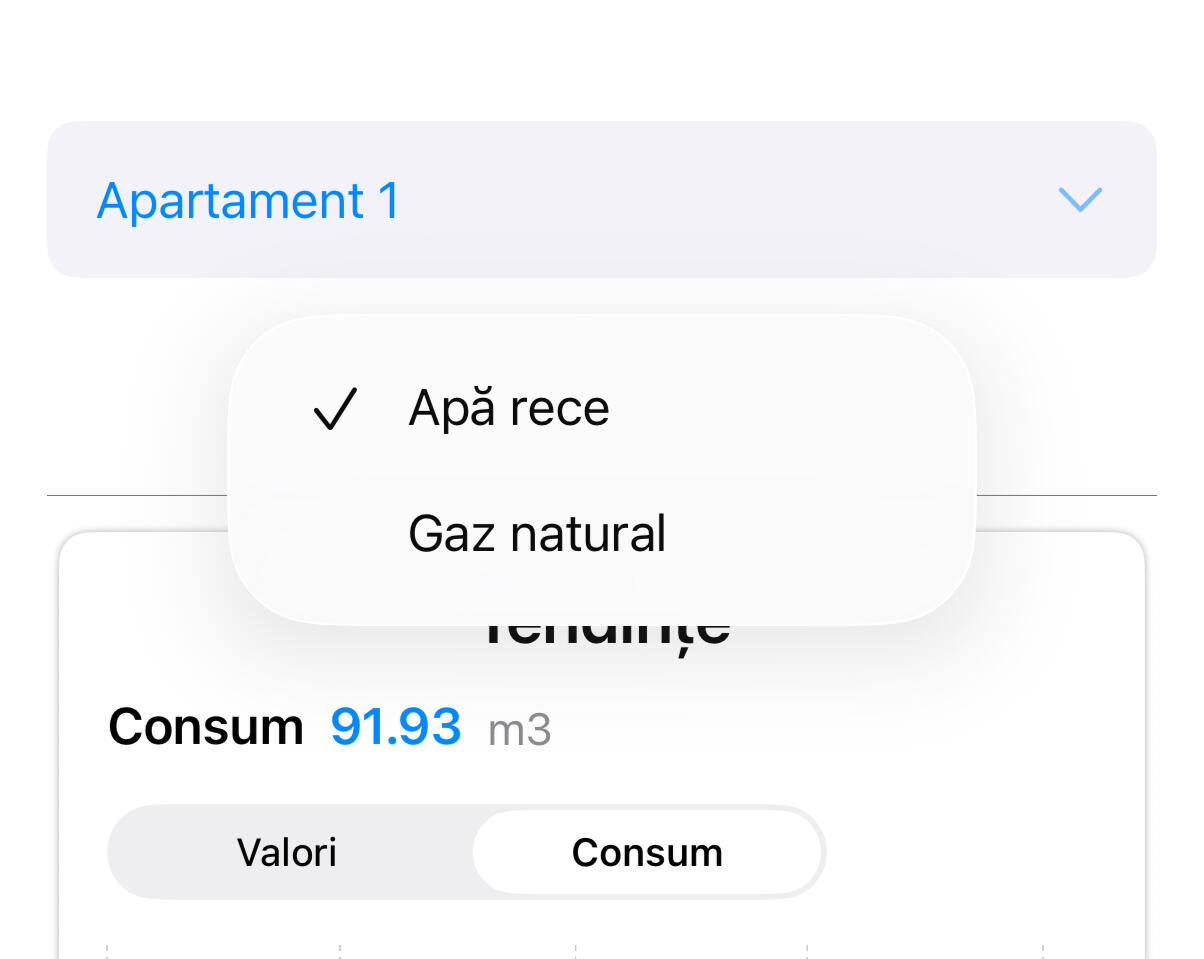This screenshot has height=959, width=1204.
Task: Click the chevron arrow beside Apartament 1
Action: 1080,199
